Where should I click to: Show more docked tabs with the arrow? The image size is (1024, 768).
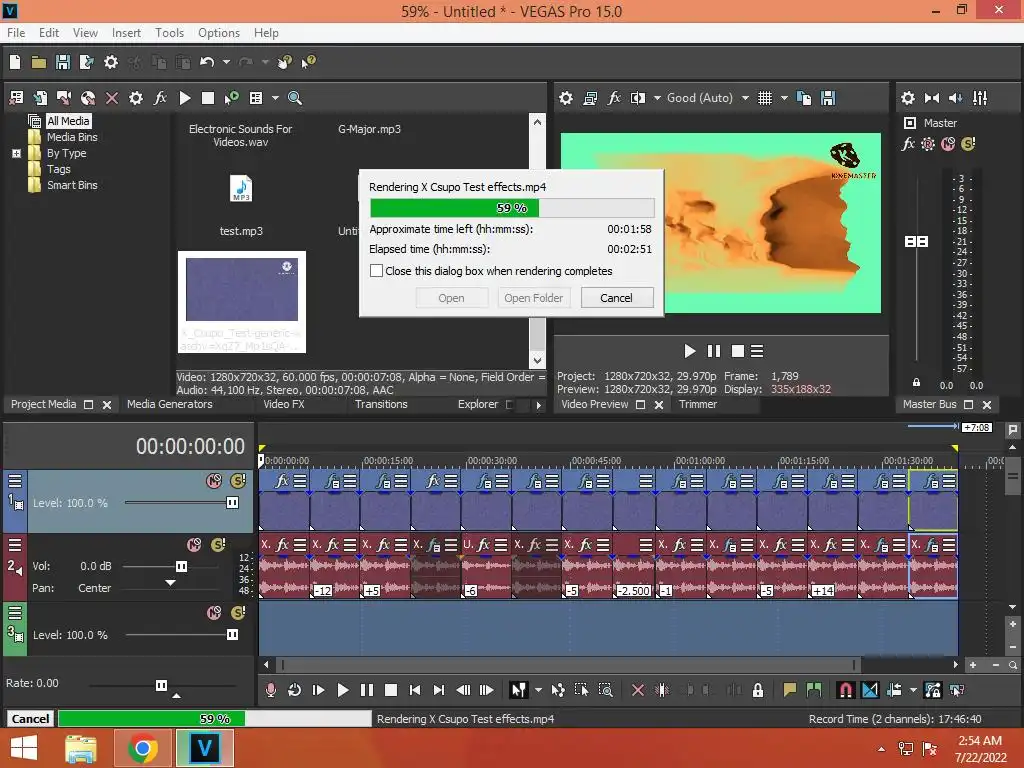(538, 405)
